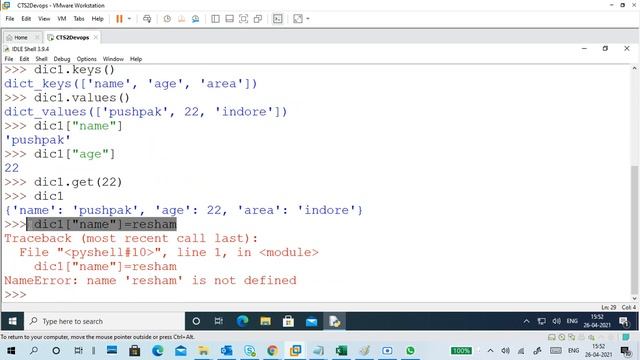Image resolution: width=640 pixels, height=360 pixels.
Task: Click the VMware icon on host taskbar
Action: tap(295, 351)
